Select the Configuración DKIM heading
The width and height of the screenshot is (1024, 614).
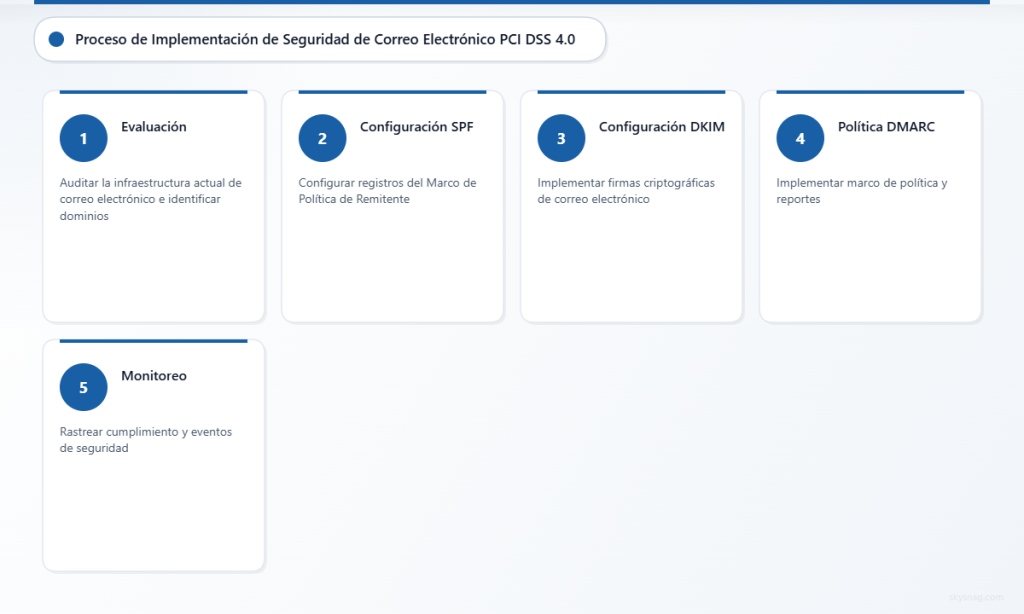coord(662,127)
